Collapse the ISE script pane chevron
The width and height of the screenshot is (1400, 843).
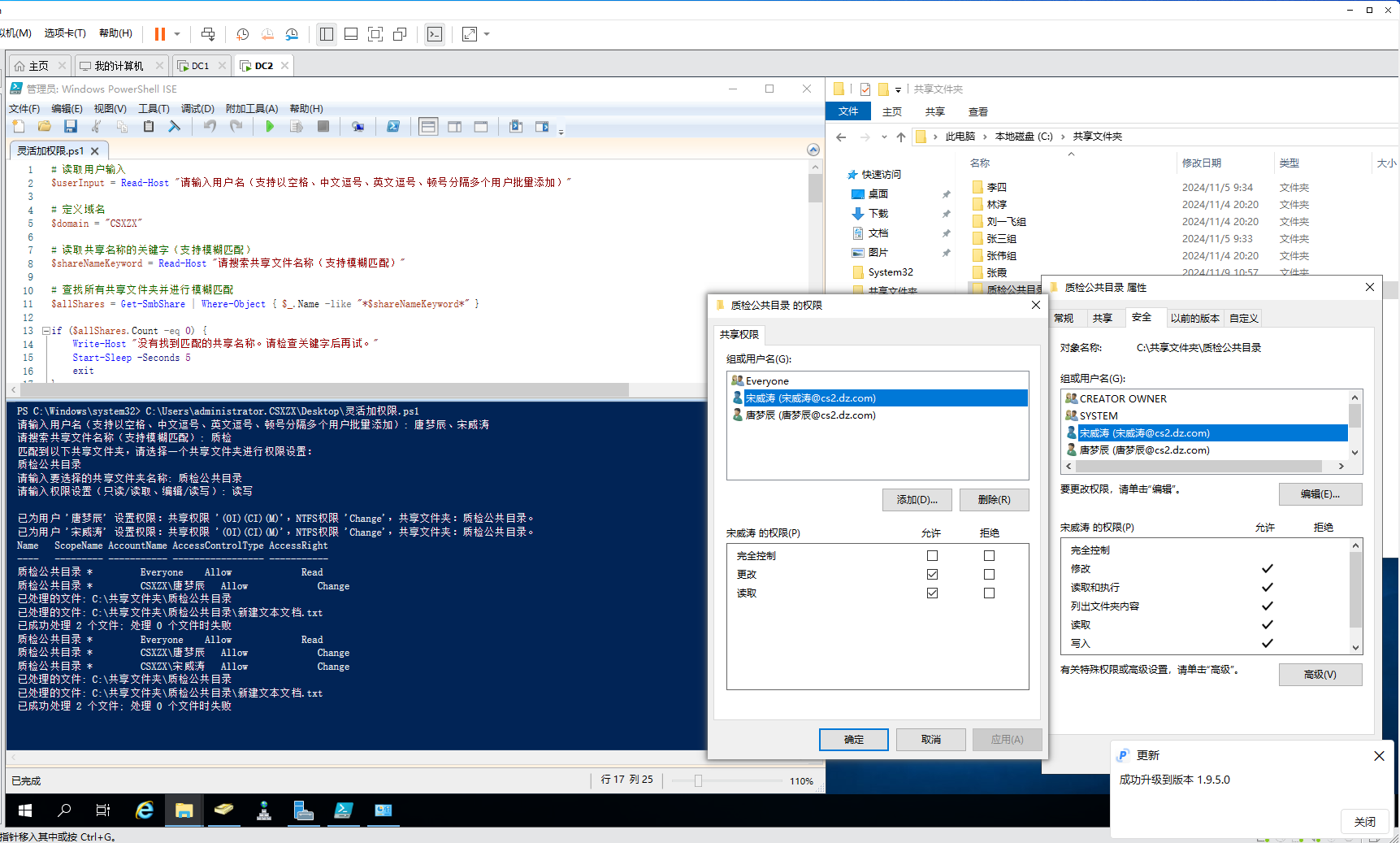(x=813, y=150)
